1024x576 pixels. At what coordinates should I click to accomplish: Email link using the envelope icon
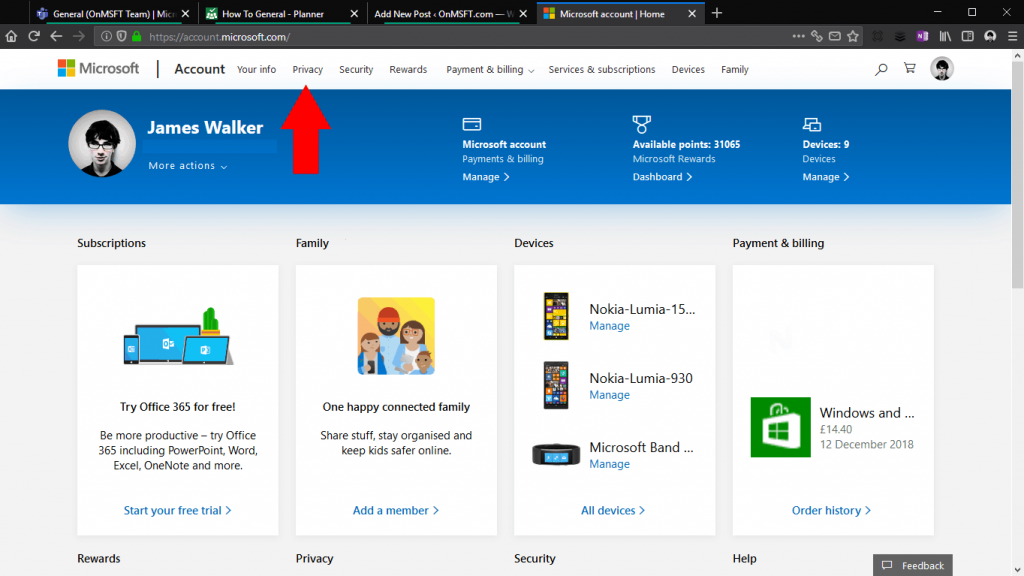(835, 37)
